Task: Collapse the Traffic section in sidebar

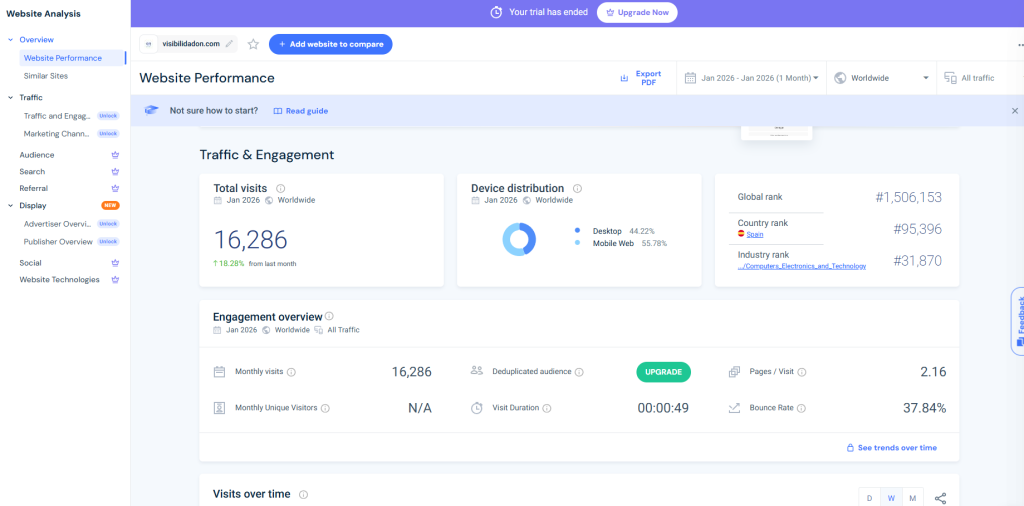Action: coord(10,97)
